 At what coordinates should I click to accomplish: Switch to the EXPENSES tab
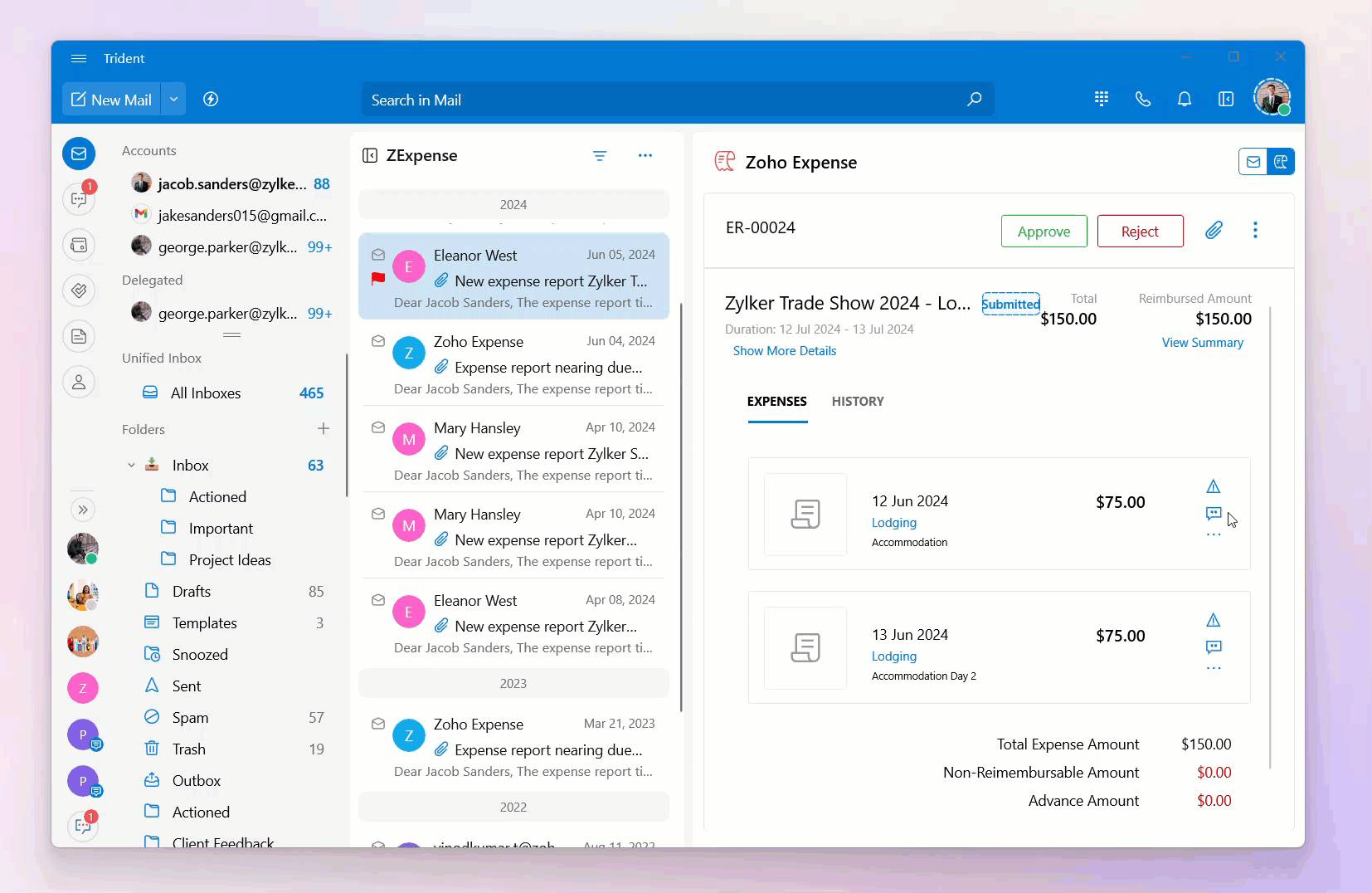pos(777,402)
